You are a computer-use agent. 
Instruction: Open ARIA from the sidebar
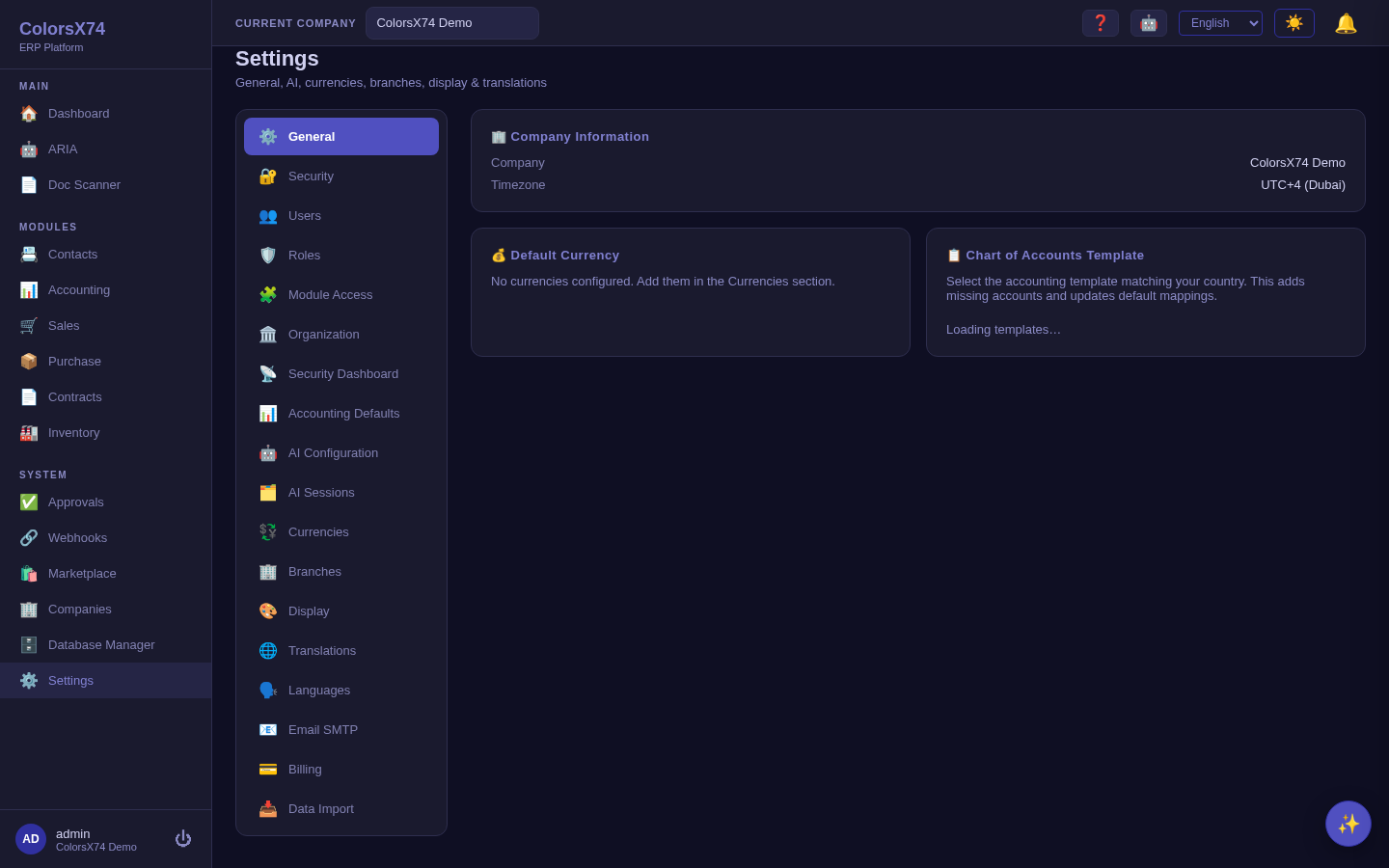point(106,149)
